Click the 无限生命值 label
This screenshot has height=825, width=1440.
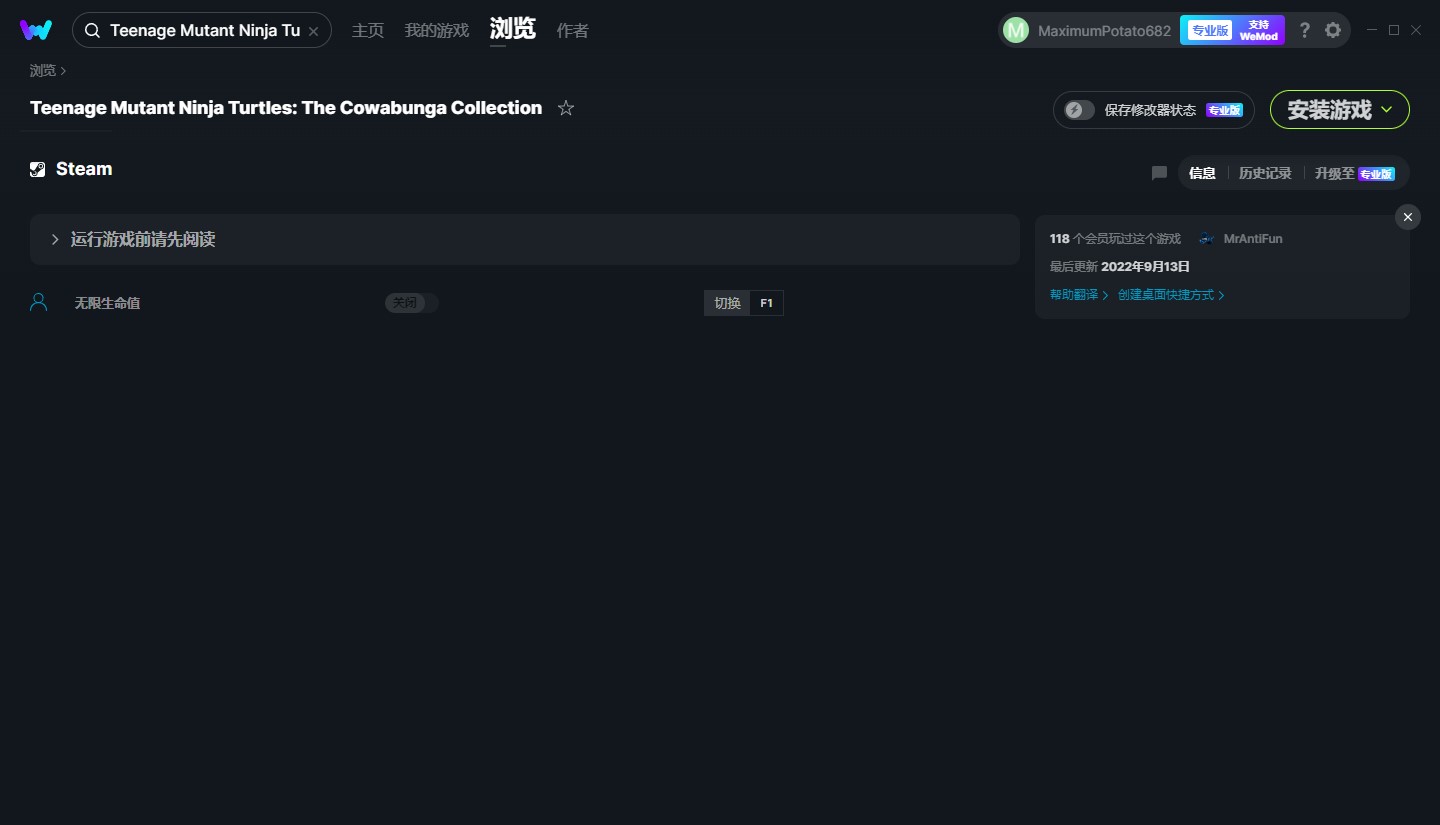click(107, 303)
